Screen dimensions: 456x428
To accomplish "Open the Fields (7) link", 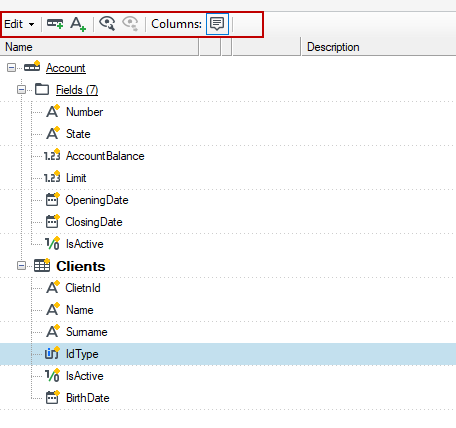I will (77, 90).
